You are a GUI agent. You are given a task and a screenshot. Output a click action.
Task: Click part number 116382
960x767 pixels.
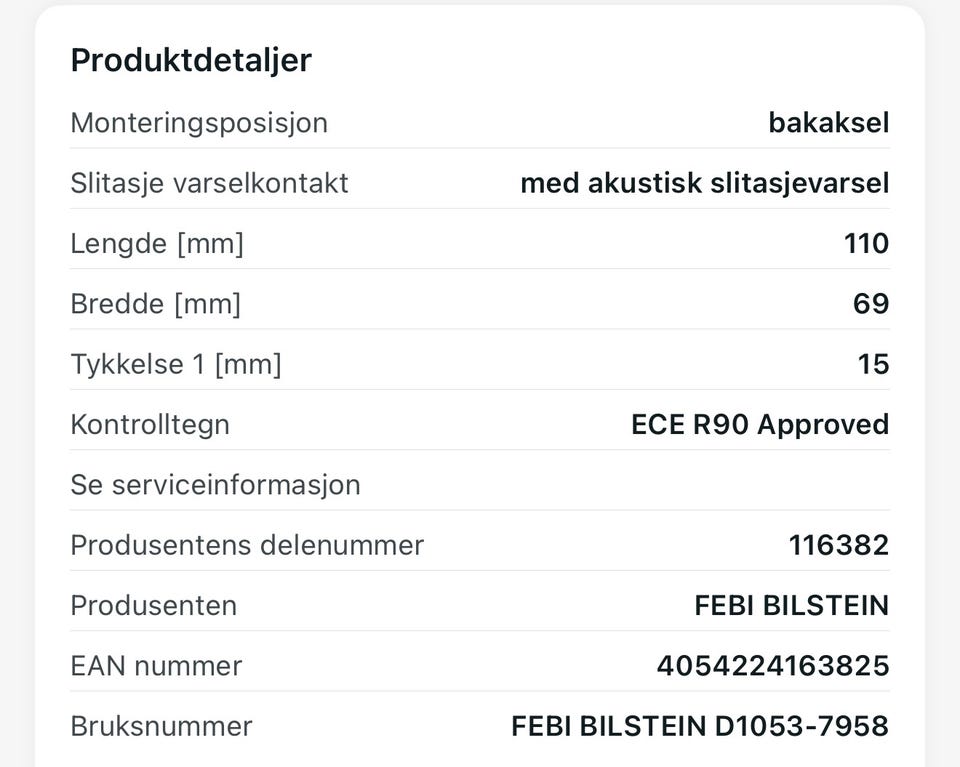839,545
